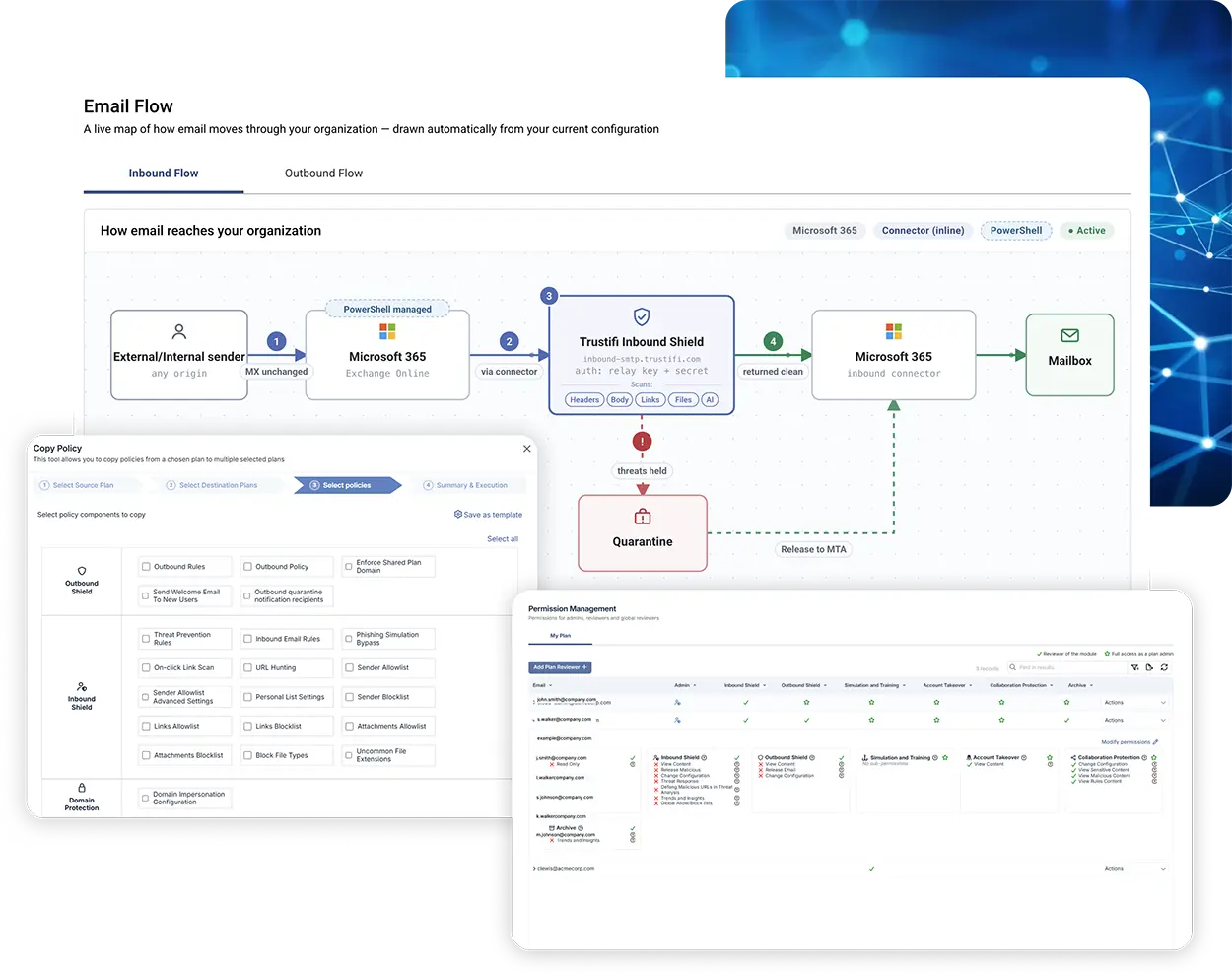Click the Microsoft 365 inbound connector logo
1232x976 pixels.
pos(894,331)
